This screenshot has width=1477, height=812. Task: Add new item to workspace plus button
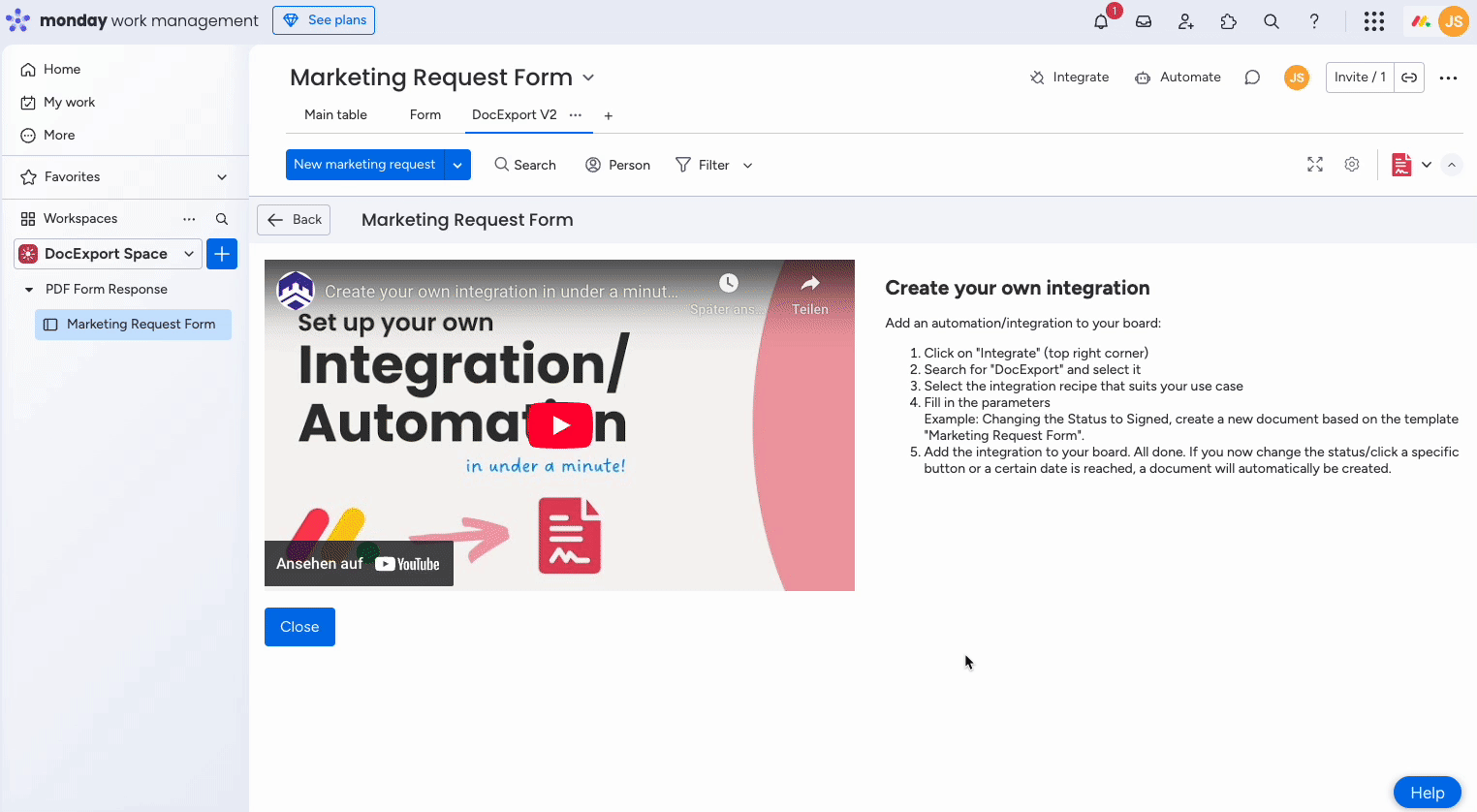pos(222,254)
